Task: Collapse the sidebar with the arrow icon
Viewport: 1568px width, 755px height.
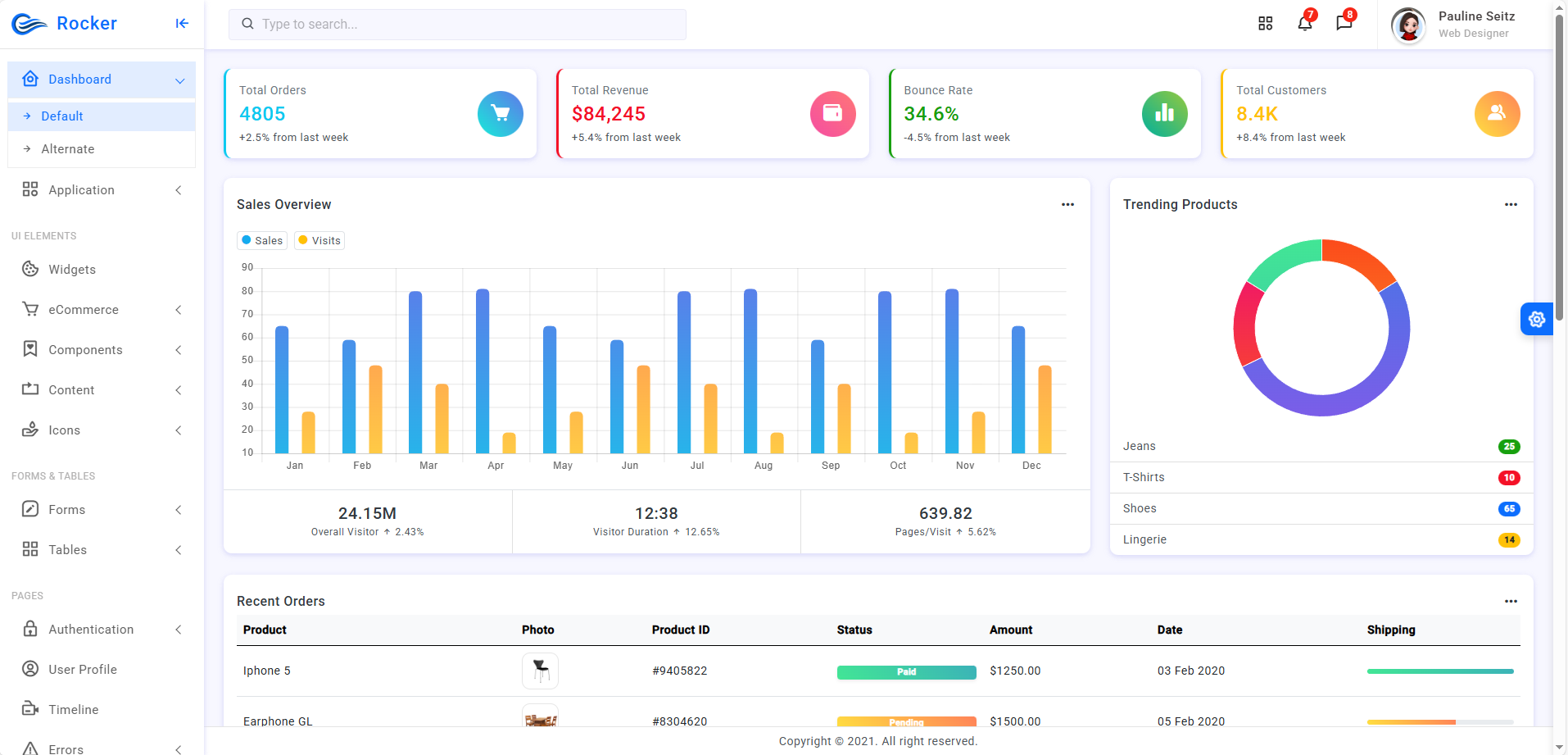Action: tap(182, 23)
